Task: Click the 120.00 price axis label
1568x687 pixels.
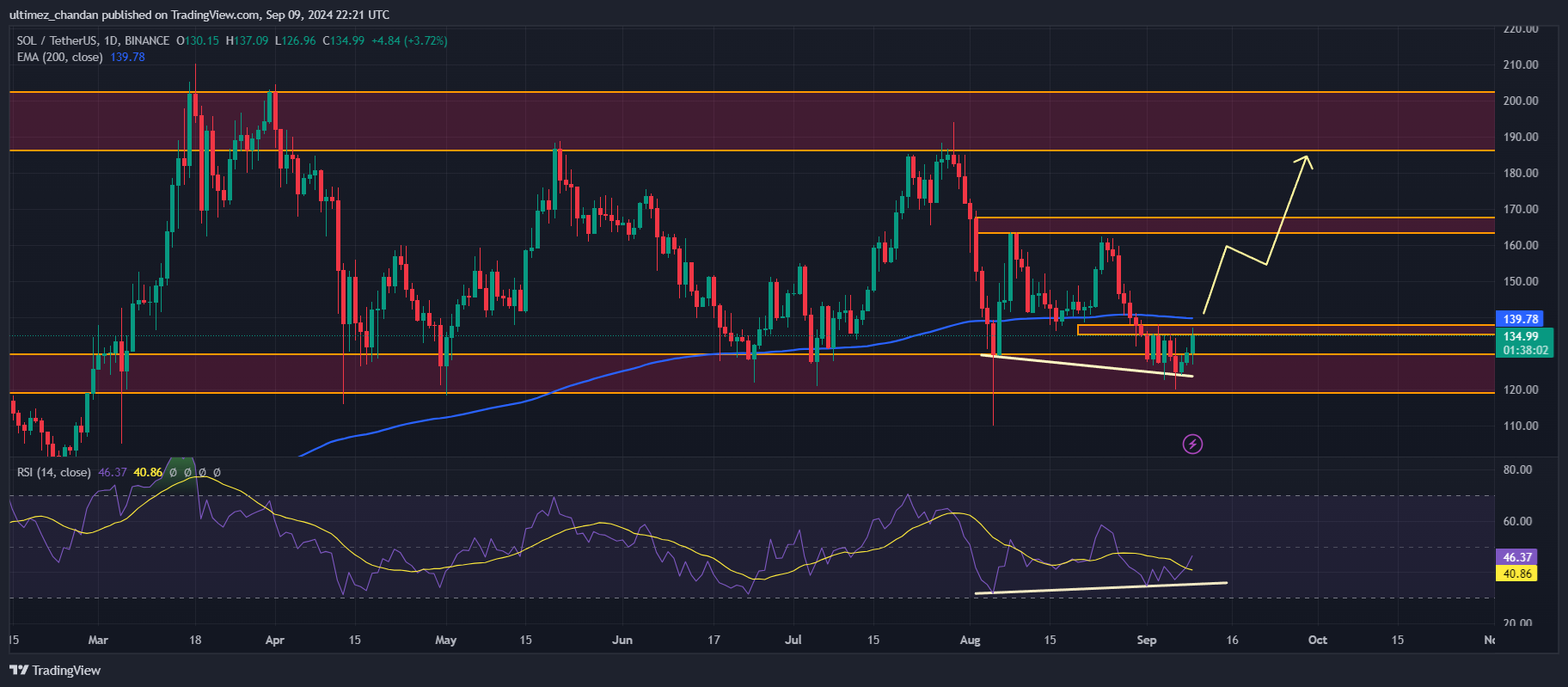Action: [x=1521, y=390]
